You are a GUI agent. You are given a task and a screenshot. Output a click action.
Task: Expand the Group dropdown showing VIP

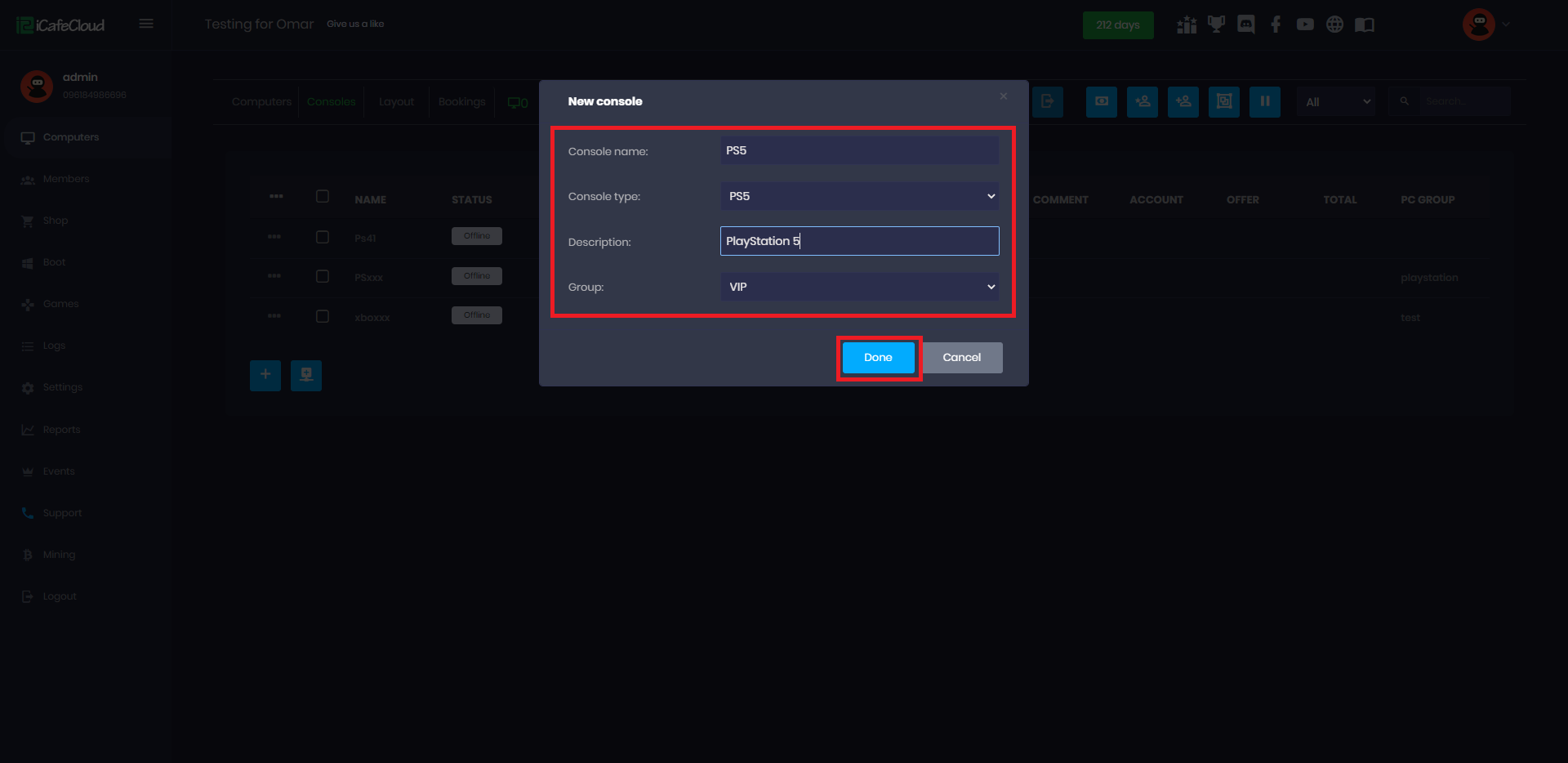pos(859,287)
